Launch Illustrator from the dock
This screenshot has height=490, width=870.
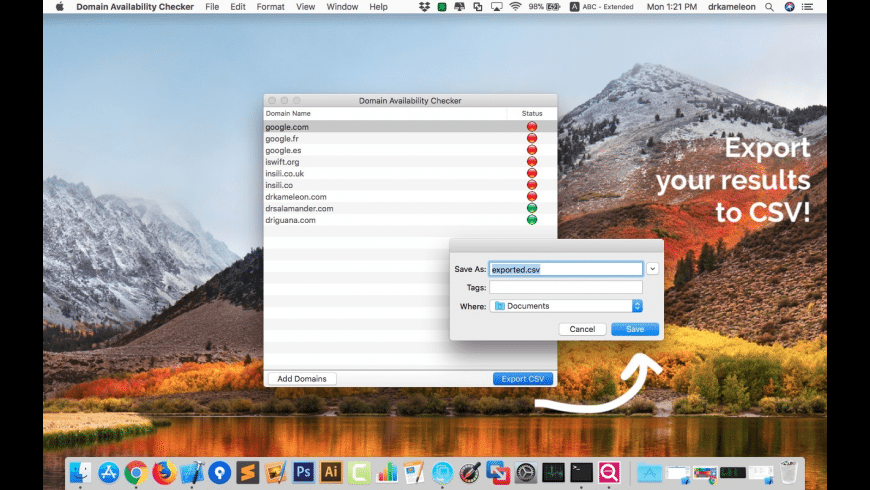pyautogui.click(x=331, y=473)
